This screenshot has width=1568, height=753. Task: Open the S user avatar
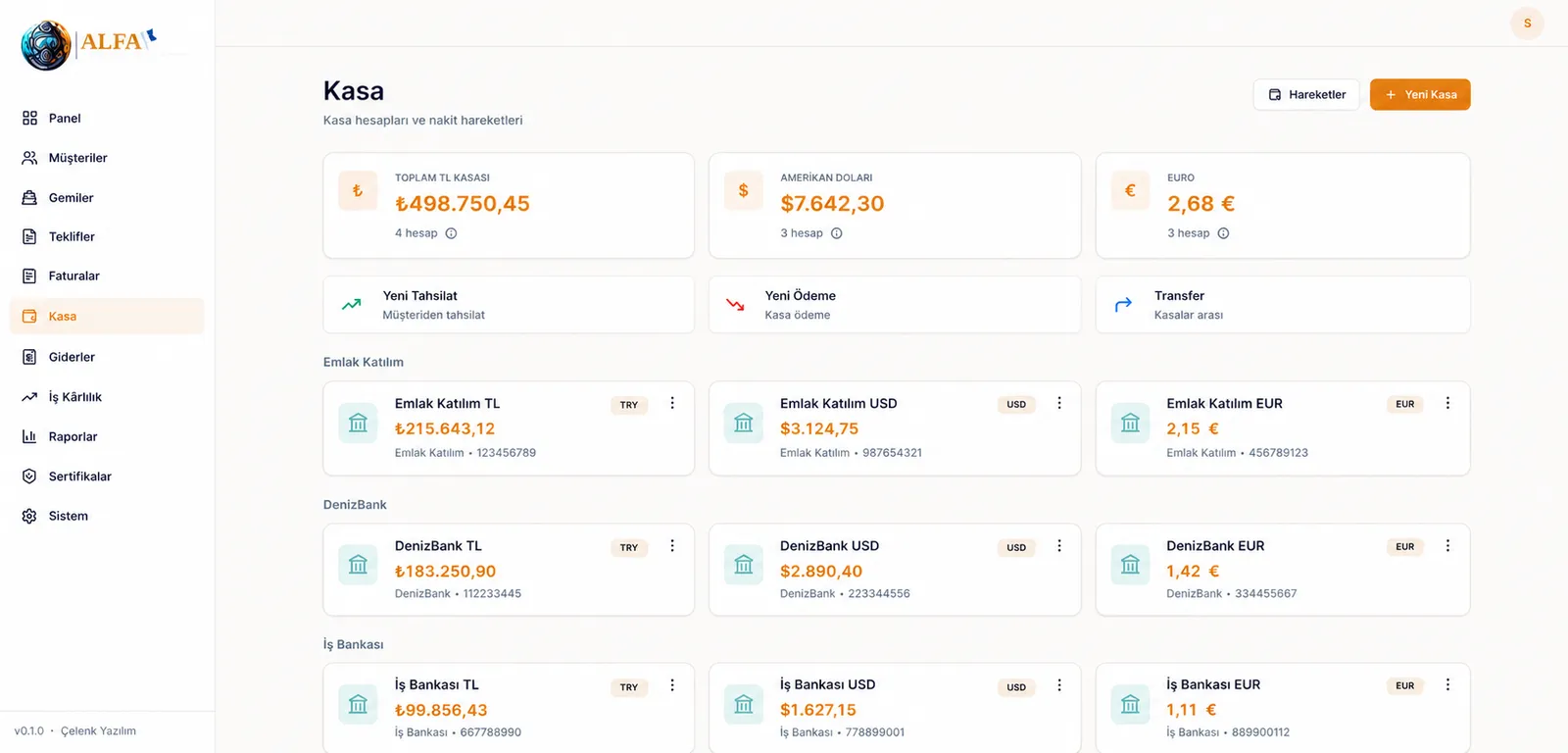pyautogui.click(x=1527, y=24)
